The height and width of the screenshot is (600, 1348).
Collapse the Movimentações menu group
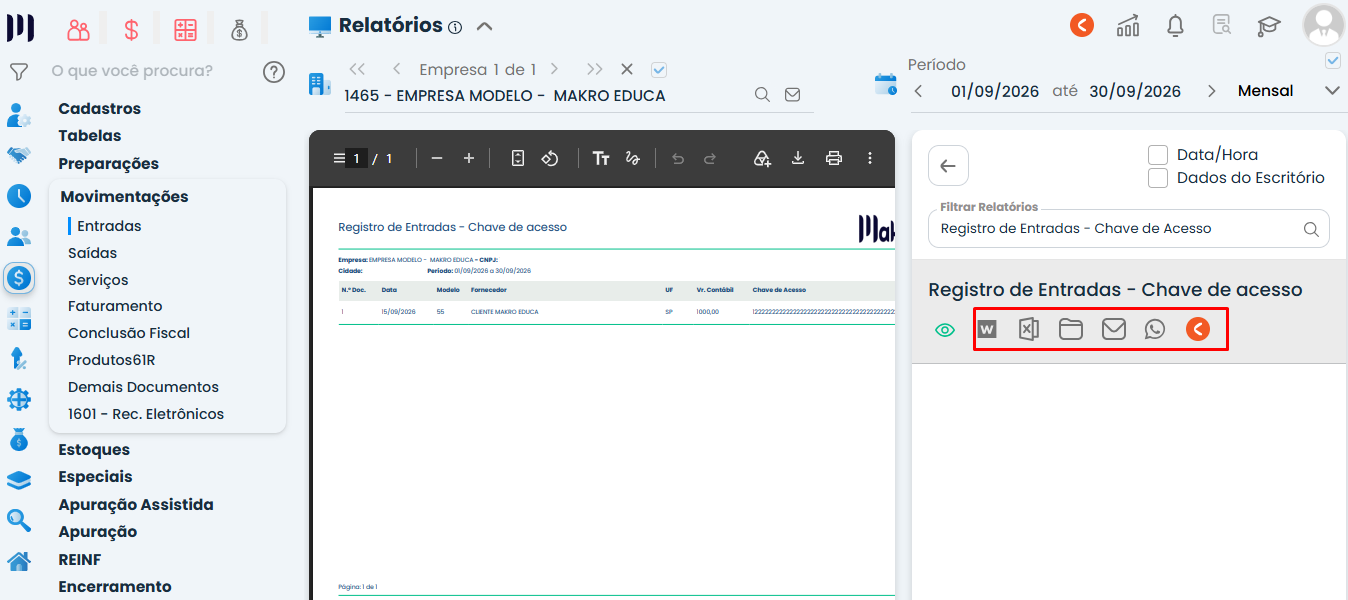click(x=124, y=197)
